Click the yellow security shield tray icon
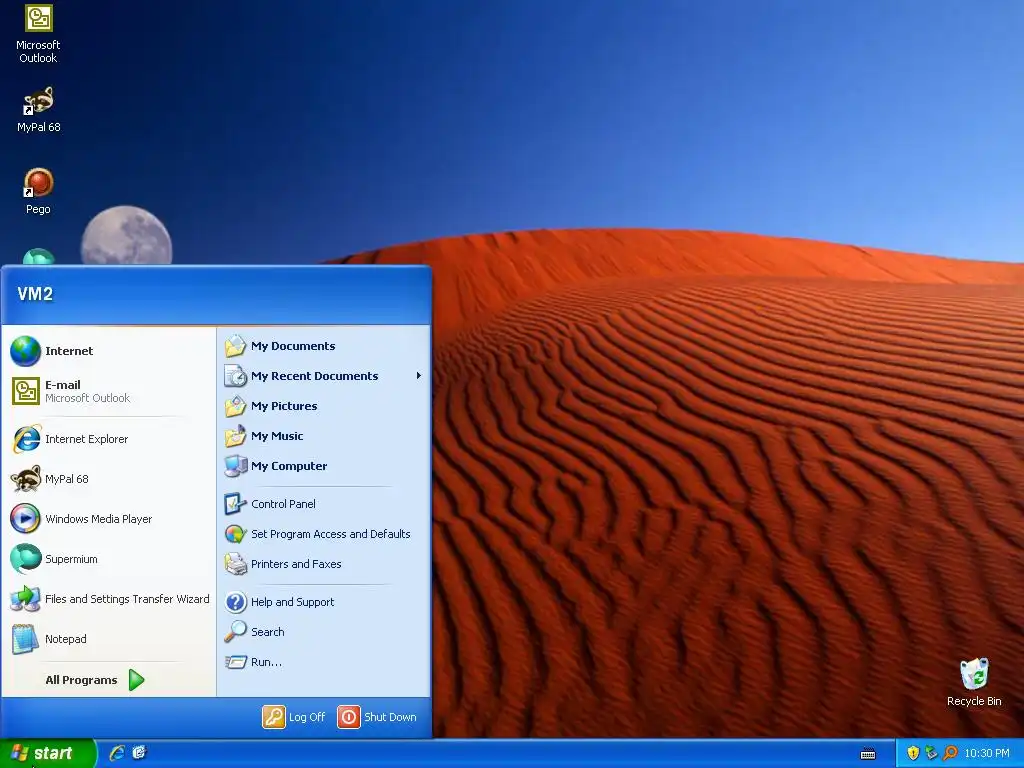Viewport: 1024px width, 768px height. [913, 753]
